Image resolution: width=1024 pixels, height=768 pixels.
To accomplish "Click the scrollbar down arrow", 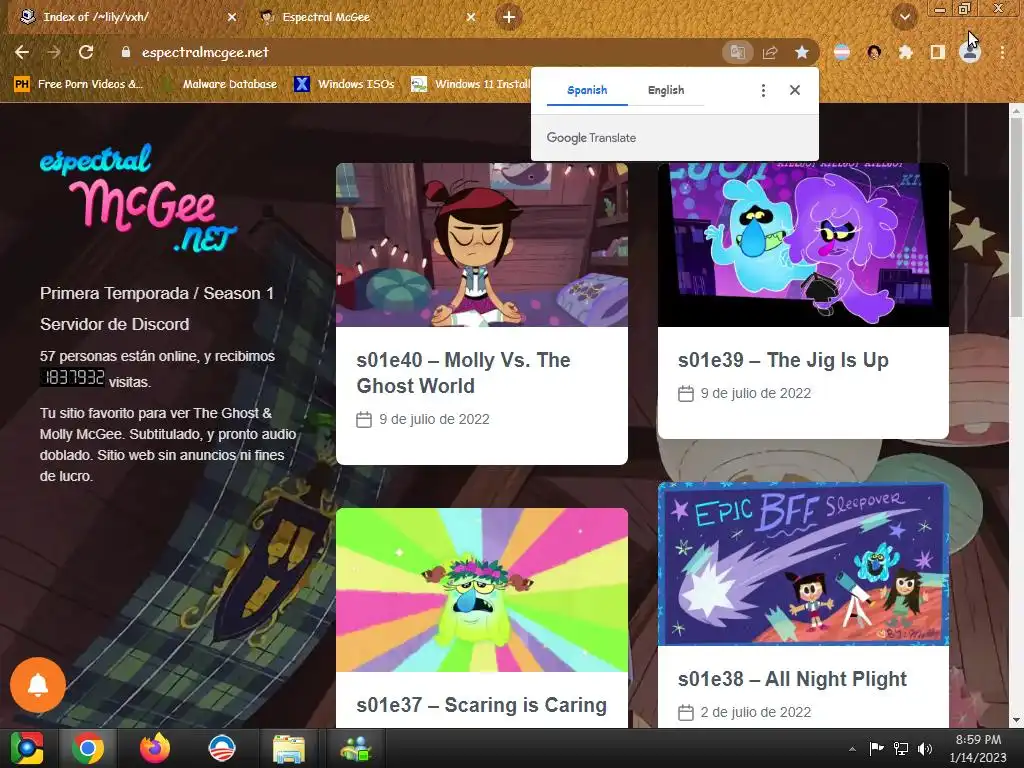I will [x=1016, y=720].
